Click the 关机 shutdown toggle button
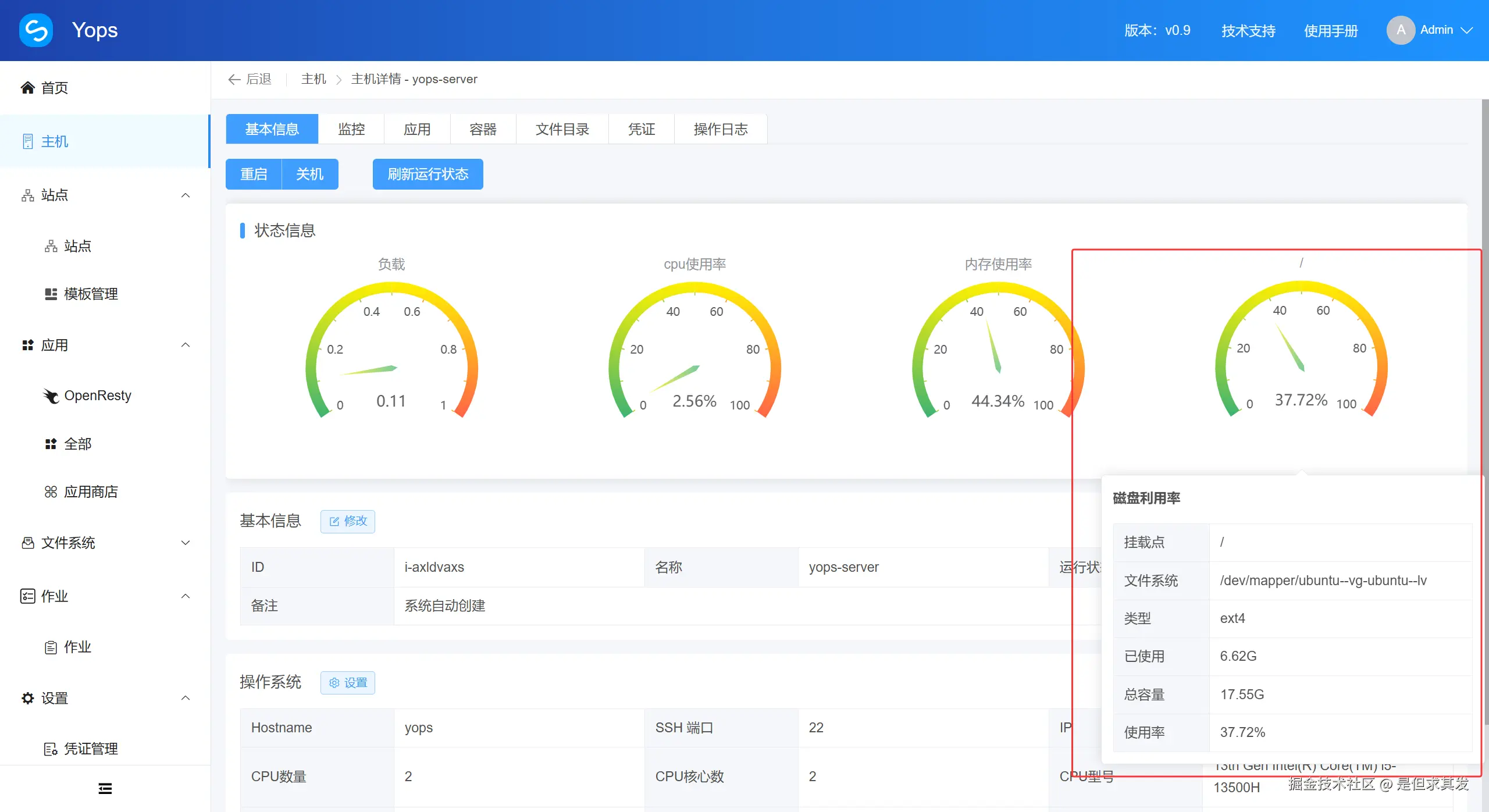 [x=309, y=174]
